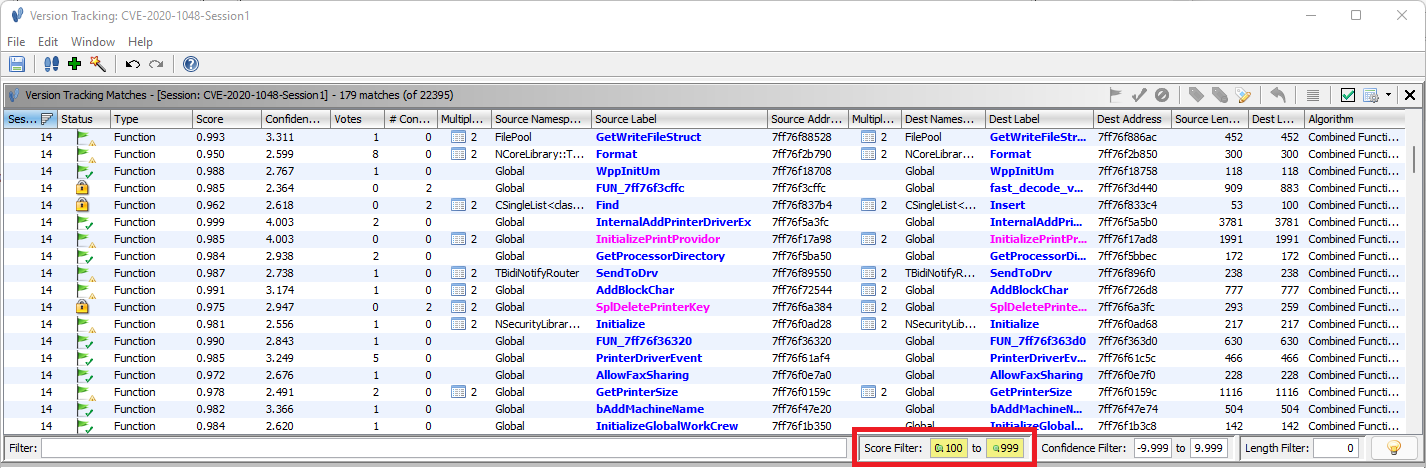Click Score Filter lower bound field showing 100
This screenshot has height=468, width=1426.
coord(948,449)
